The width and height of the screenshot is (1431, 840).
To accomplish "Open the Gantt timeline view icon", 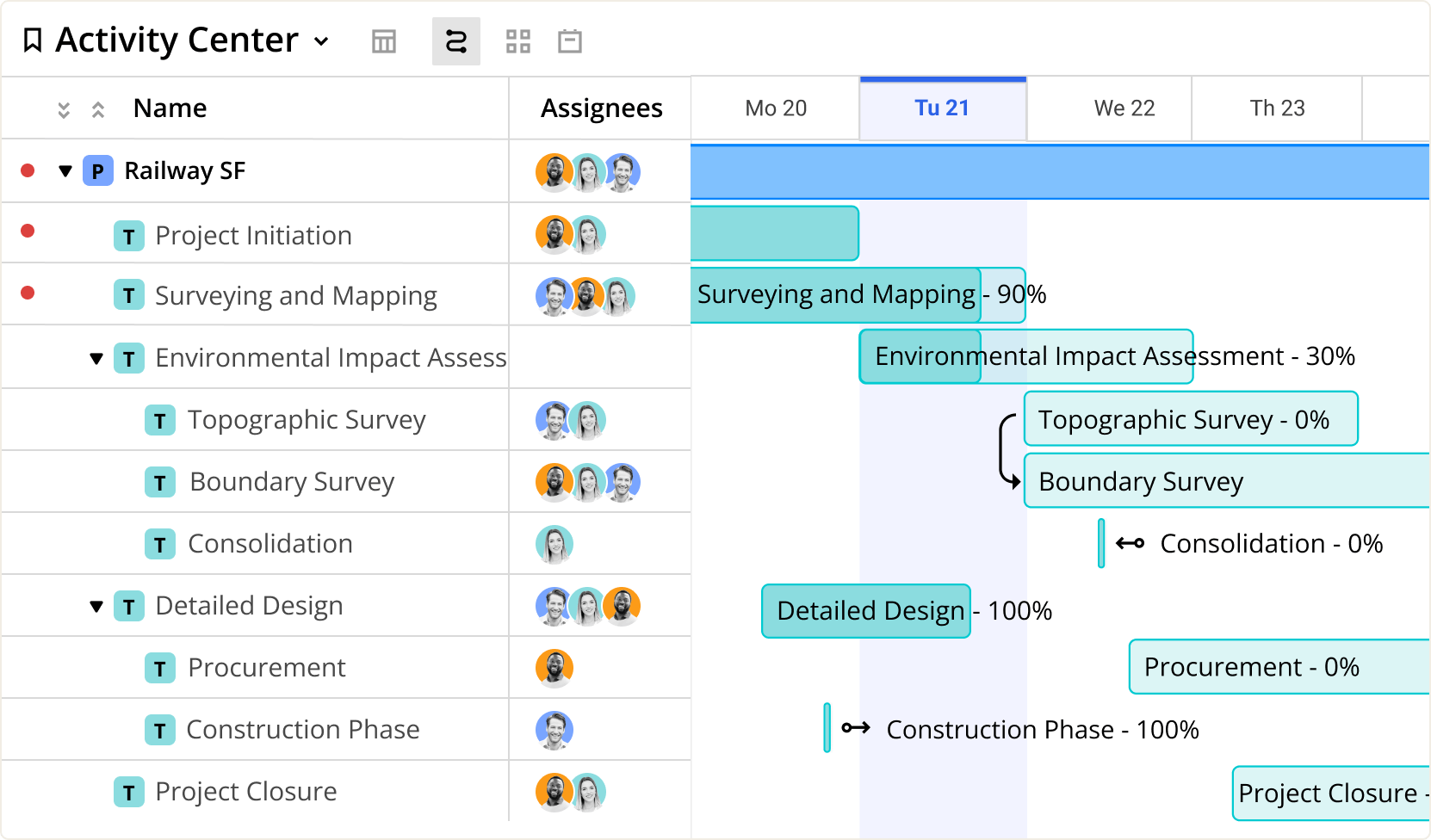I will (x=455, y=40).
